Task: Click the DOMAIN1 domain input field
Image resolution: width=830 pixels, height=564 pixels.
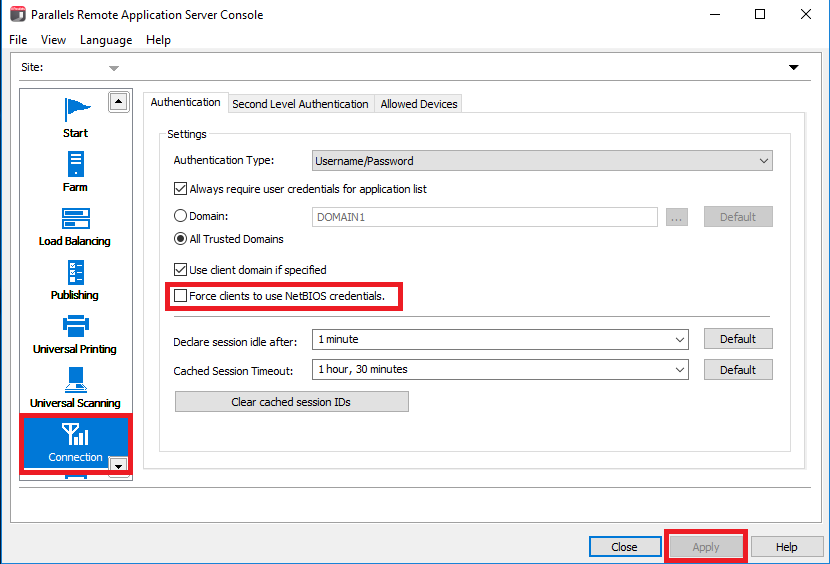Action: 484,217
